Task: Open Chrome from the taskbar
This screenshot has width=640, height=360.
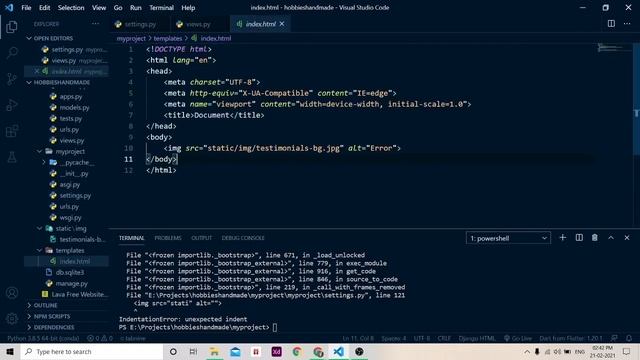Action: pos(297,351)
